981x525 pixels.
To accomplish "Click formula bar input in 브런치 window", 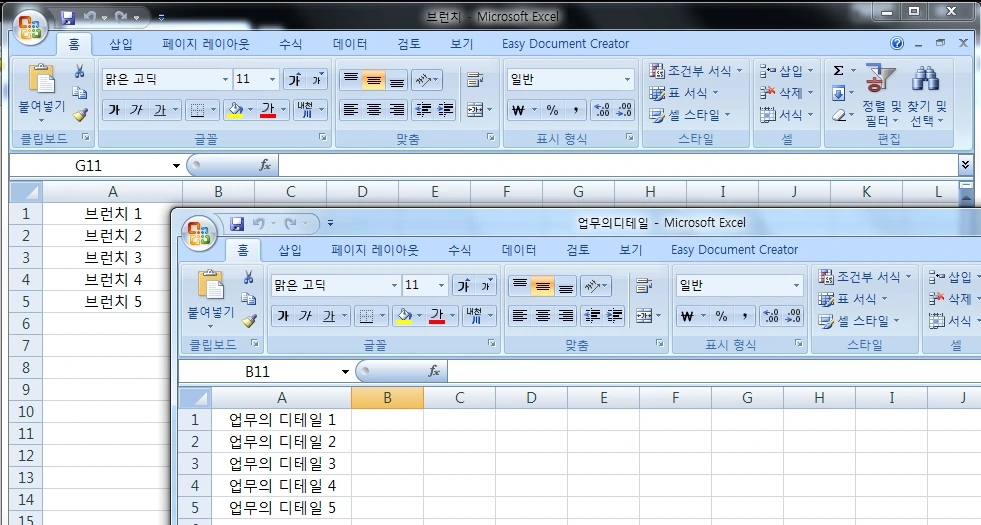I will point(617,166).
